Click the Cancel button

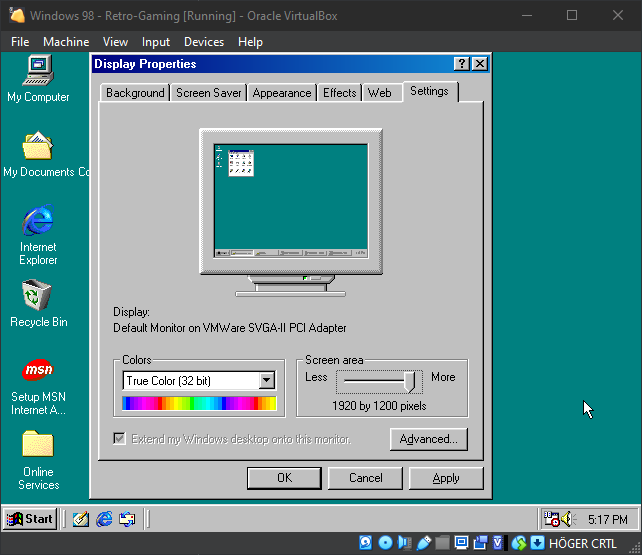[x=365, y=478]
